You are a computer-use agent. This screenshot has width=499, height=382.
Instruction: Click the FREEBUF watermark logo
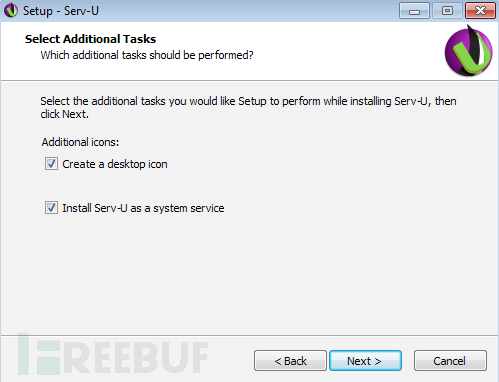pyautogui.click(x=113, y=354)
